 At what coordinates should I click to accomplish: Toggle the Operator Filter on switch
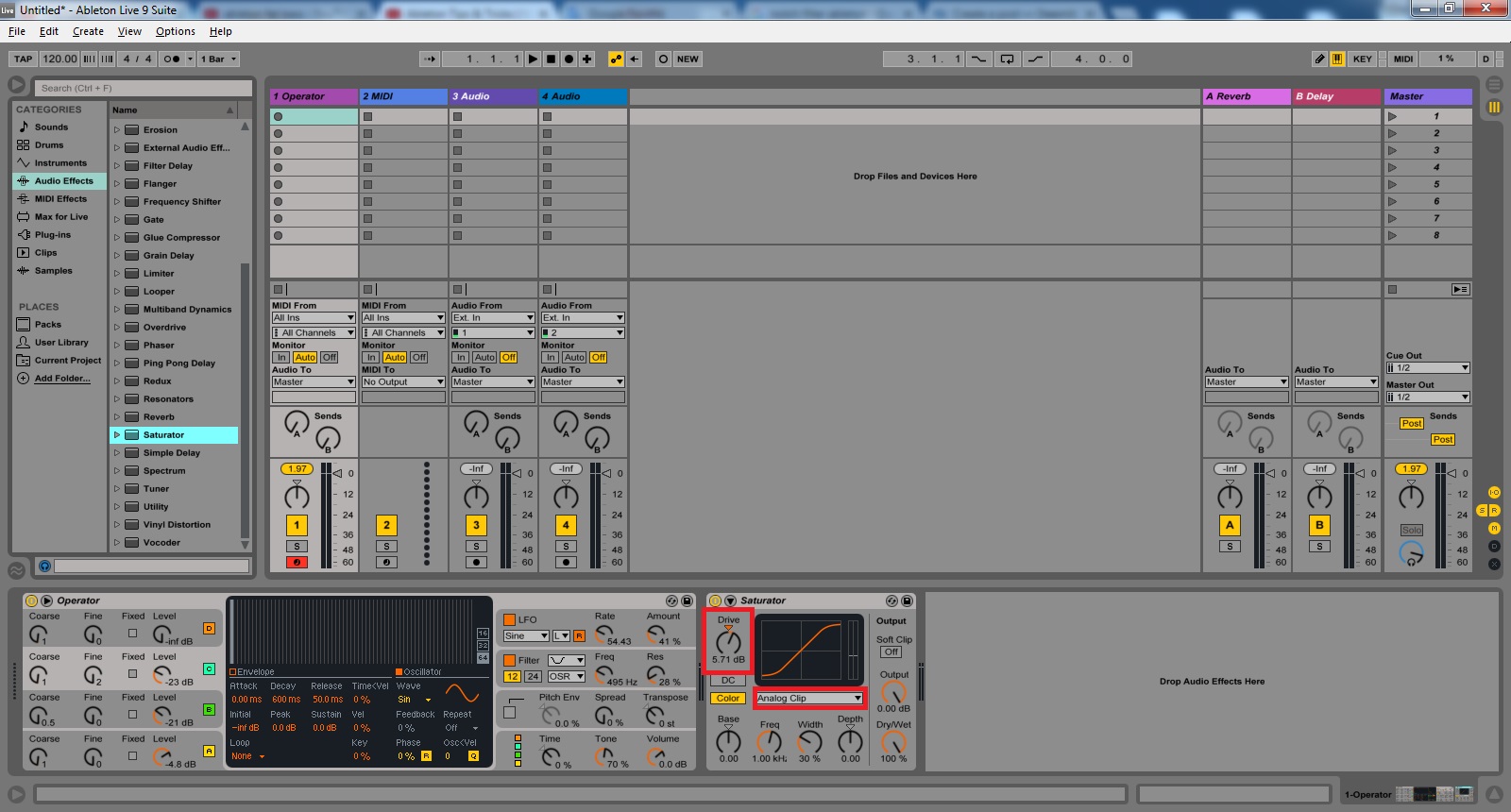(x=509, y=660)
